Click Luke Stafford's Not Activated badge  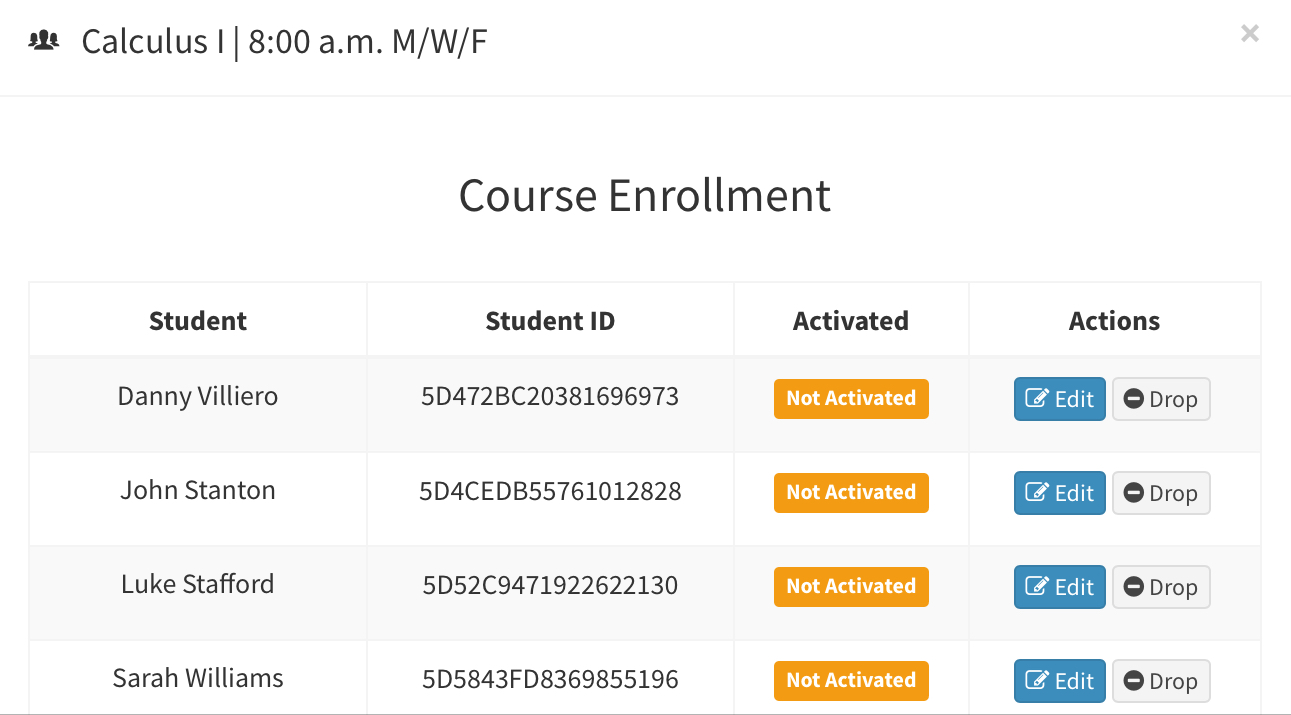851,586
